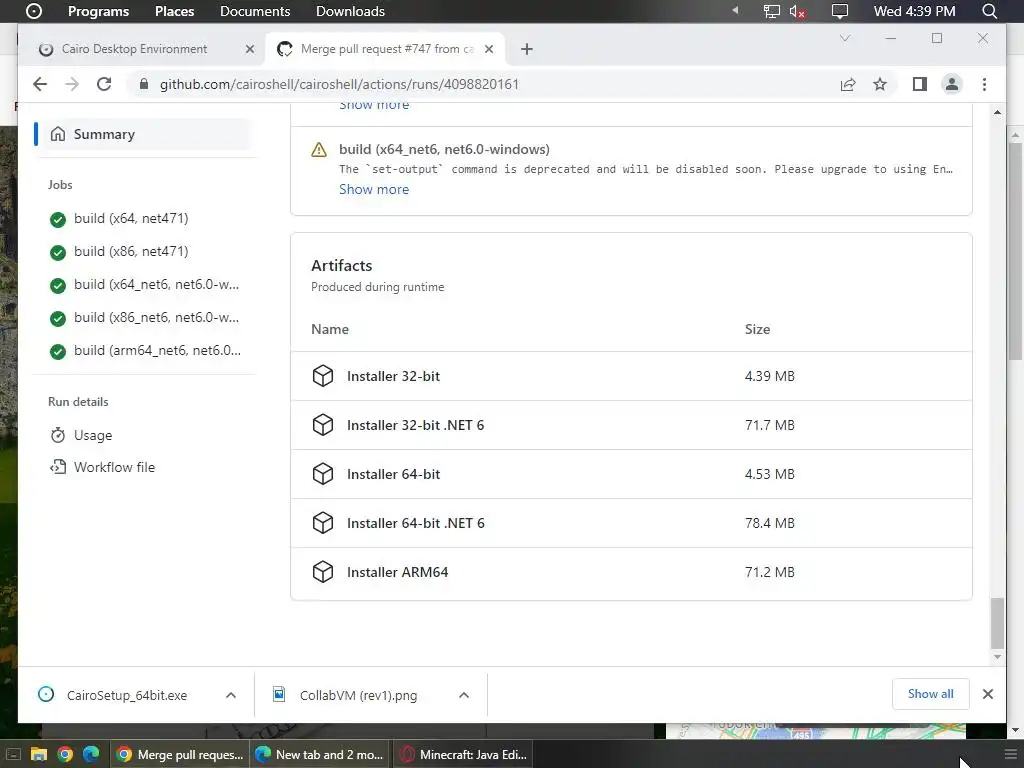
Task: Open taskbar list menu icon
Action: pos(1010,754)
